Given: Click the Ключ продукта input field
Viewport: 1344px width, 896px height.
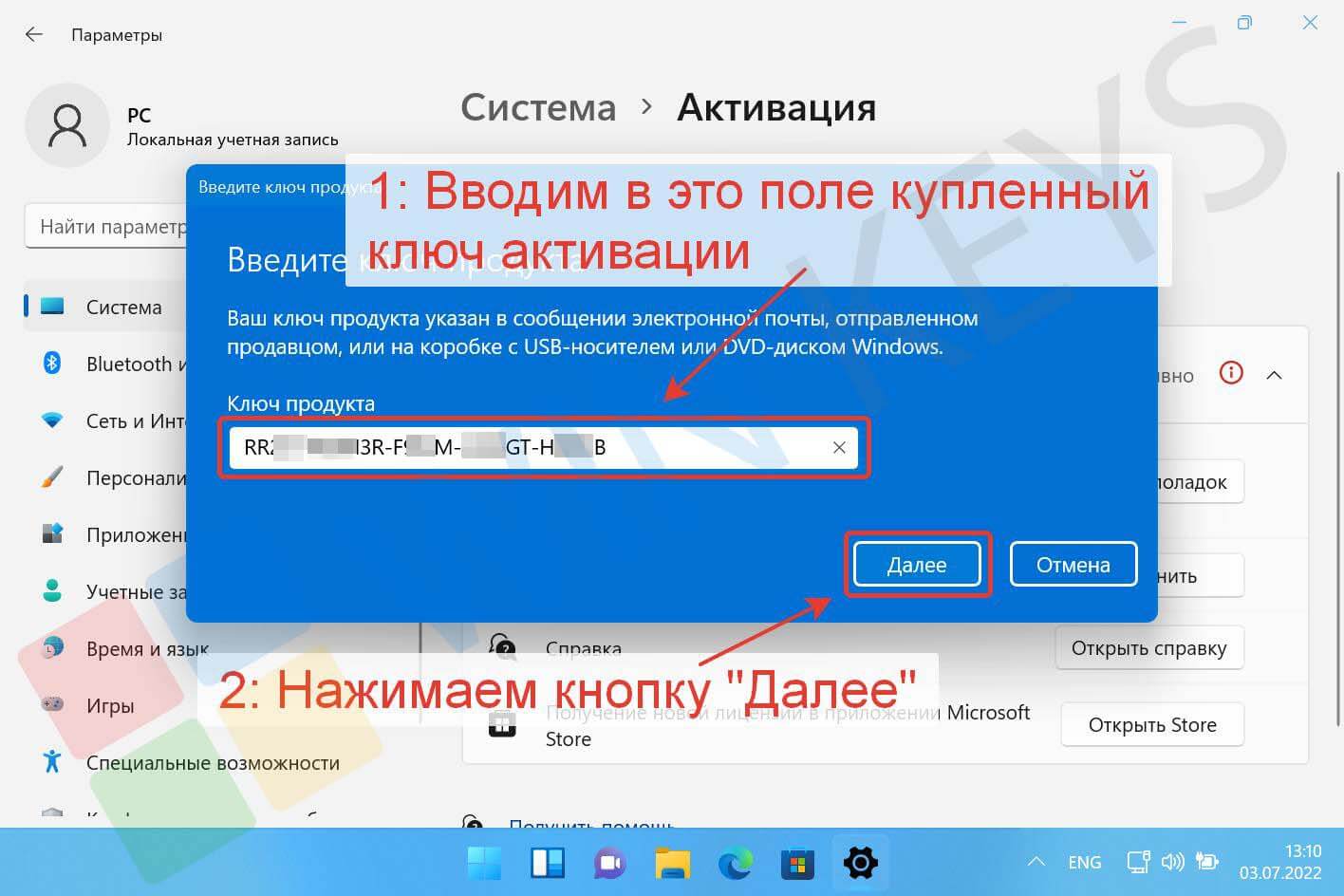Looking at the screenshot, I should click(532, 448).
